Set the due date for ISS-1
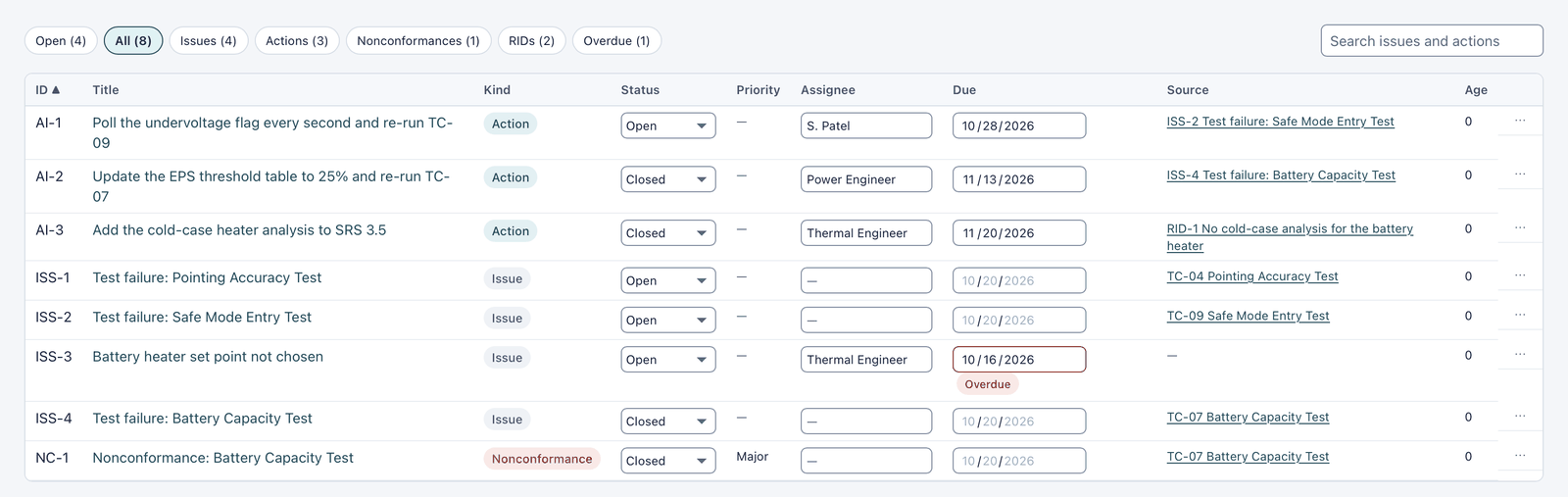 1019,280
